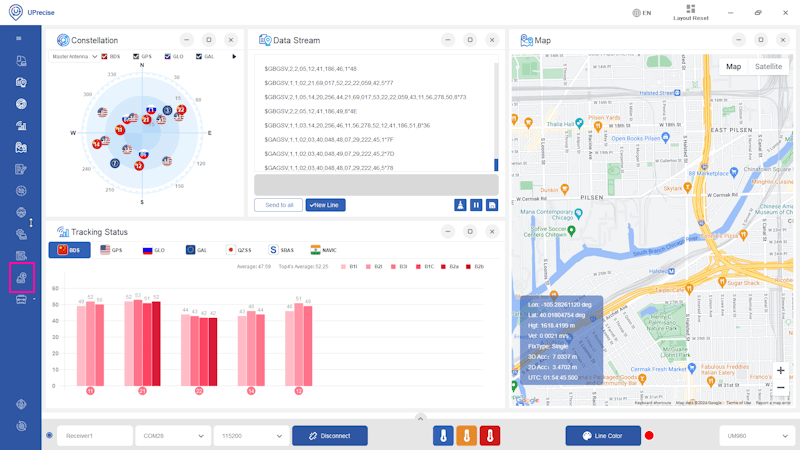Toggle the GPS constellation checkbox
The height and width of the screenshot is (450, 800).
(x=136, y=57)
